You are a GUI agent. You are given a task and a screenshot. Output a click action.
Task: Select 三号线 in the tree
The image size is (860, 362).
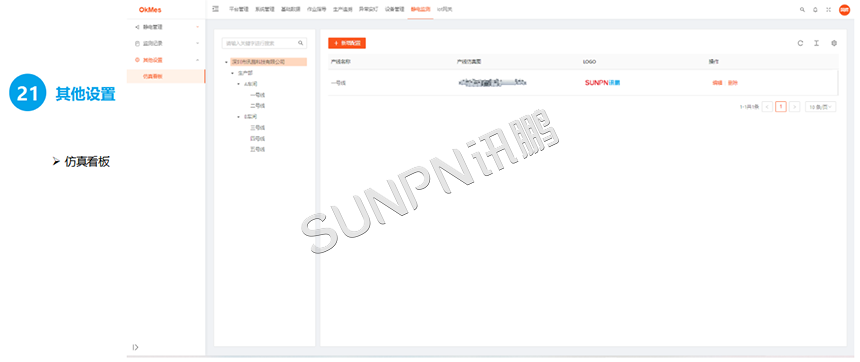coord(257,128)
